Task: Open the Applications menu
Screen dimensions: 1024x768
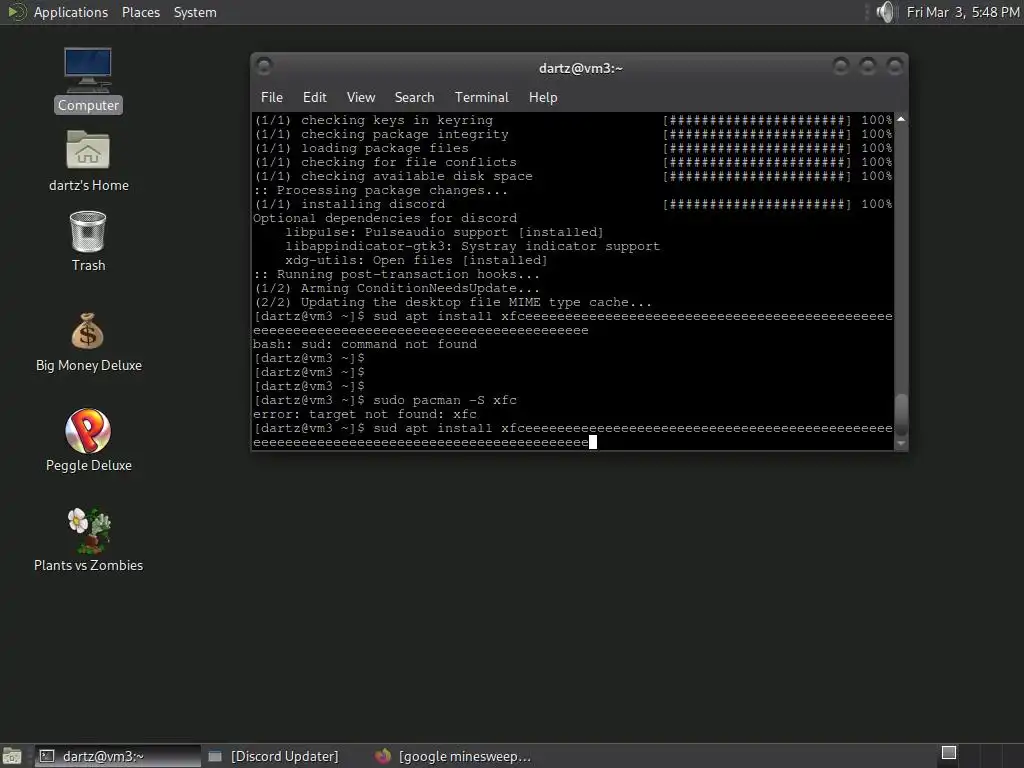Action: click(x=71, y=12)
